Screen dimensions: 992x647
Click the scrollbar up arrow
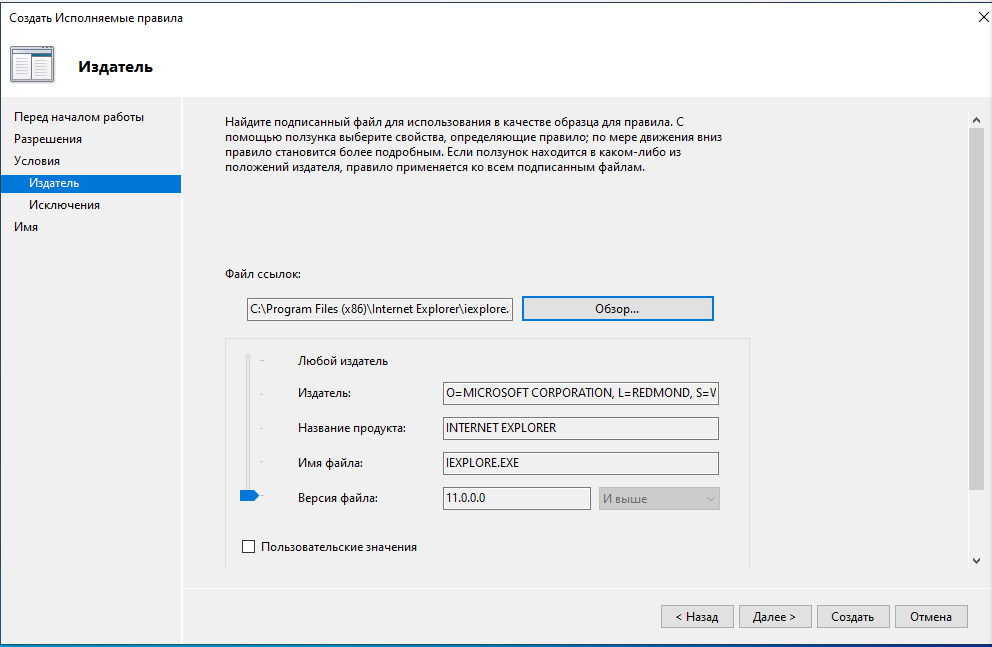[976, 120]
